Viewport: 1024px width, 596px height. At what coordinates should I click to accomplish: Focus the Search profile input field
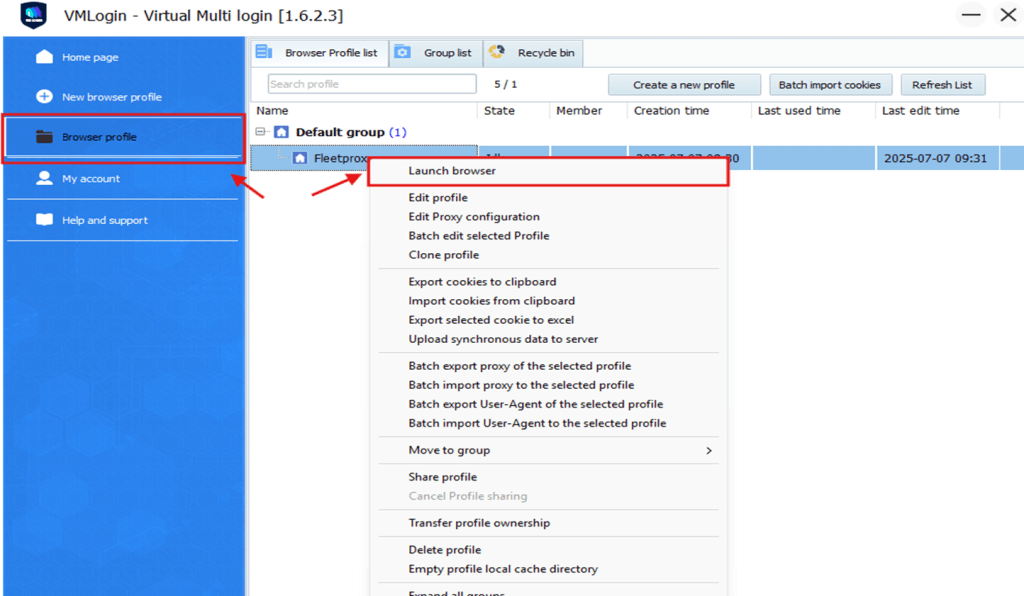click(x=372, y=84)
